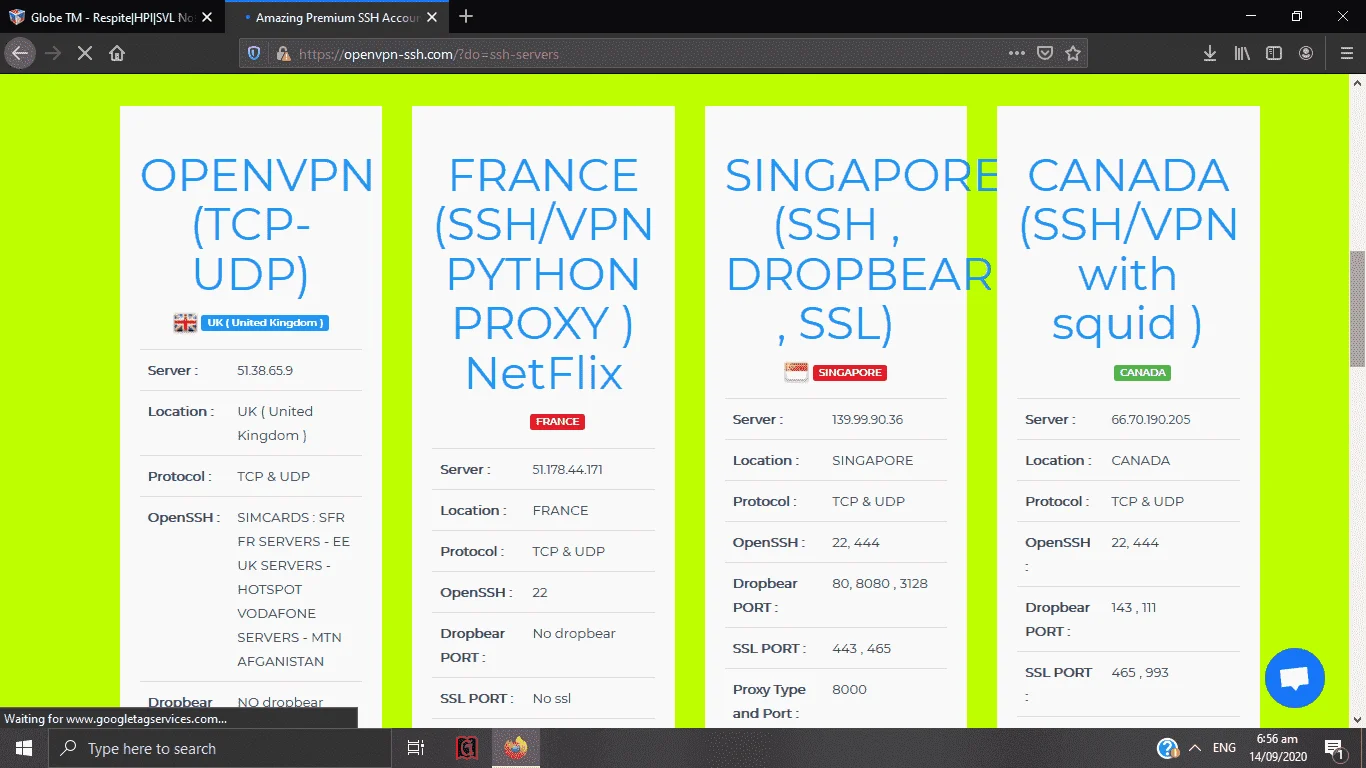Open the Windows notification center
1366x768 pixels.
[x=1333, y=748]
